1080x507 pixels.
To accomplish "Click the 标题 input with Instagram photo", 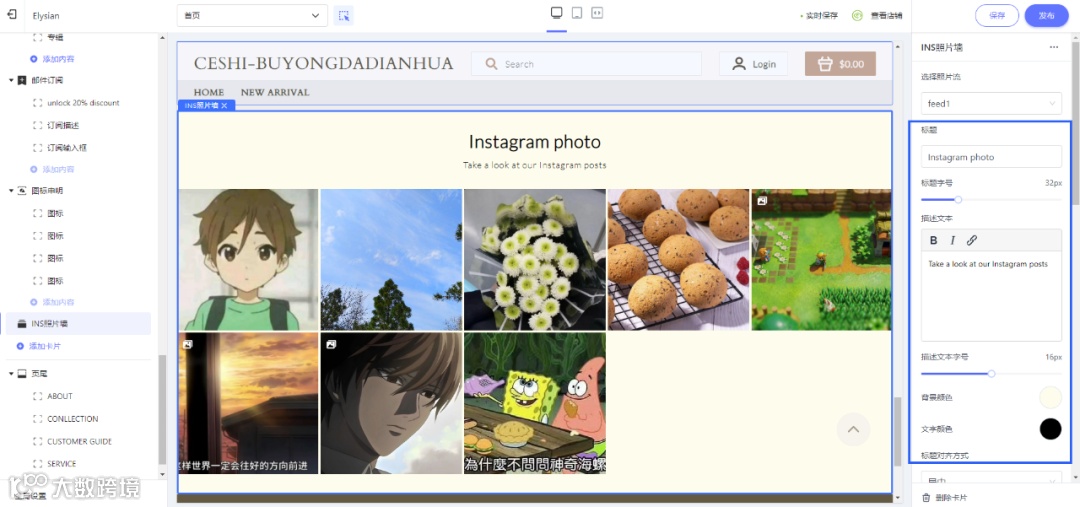I will 991,156.
